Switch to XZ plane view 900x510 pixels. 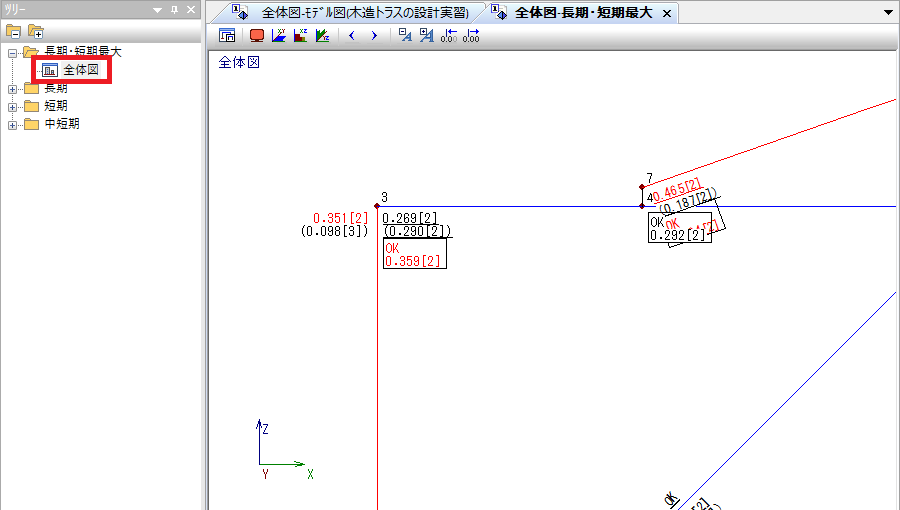[x=301, y=36]
